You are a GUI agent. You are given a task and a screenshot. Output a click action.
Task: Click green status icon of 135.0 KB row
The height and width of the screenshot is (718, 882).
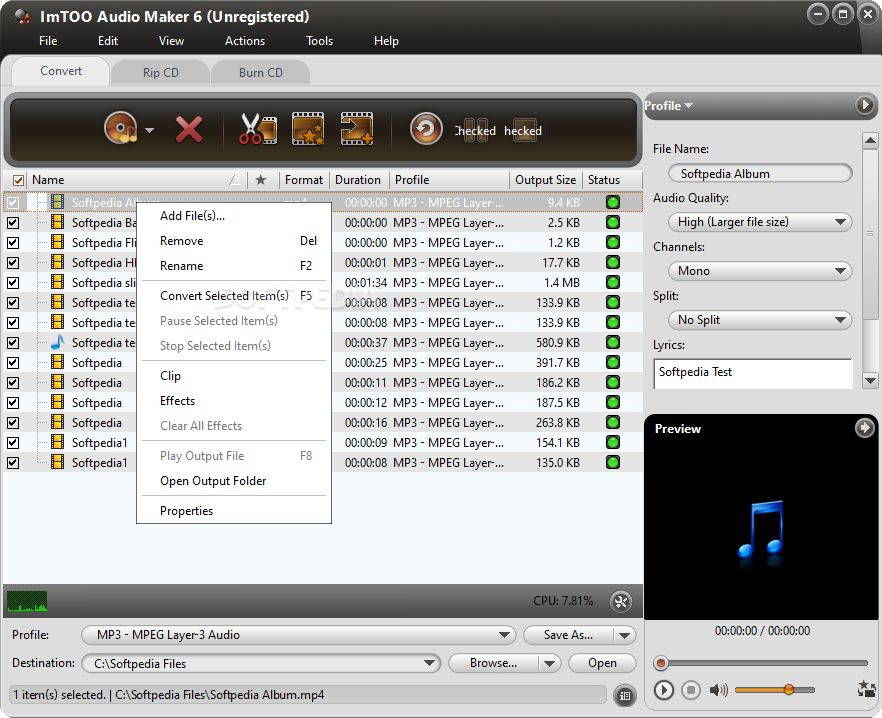pos(613,463)
